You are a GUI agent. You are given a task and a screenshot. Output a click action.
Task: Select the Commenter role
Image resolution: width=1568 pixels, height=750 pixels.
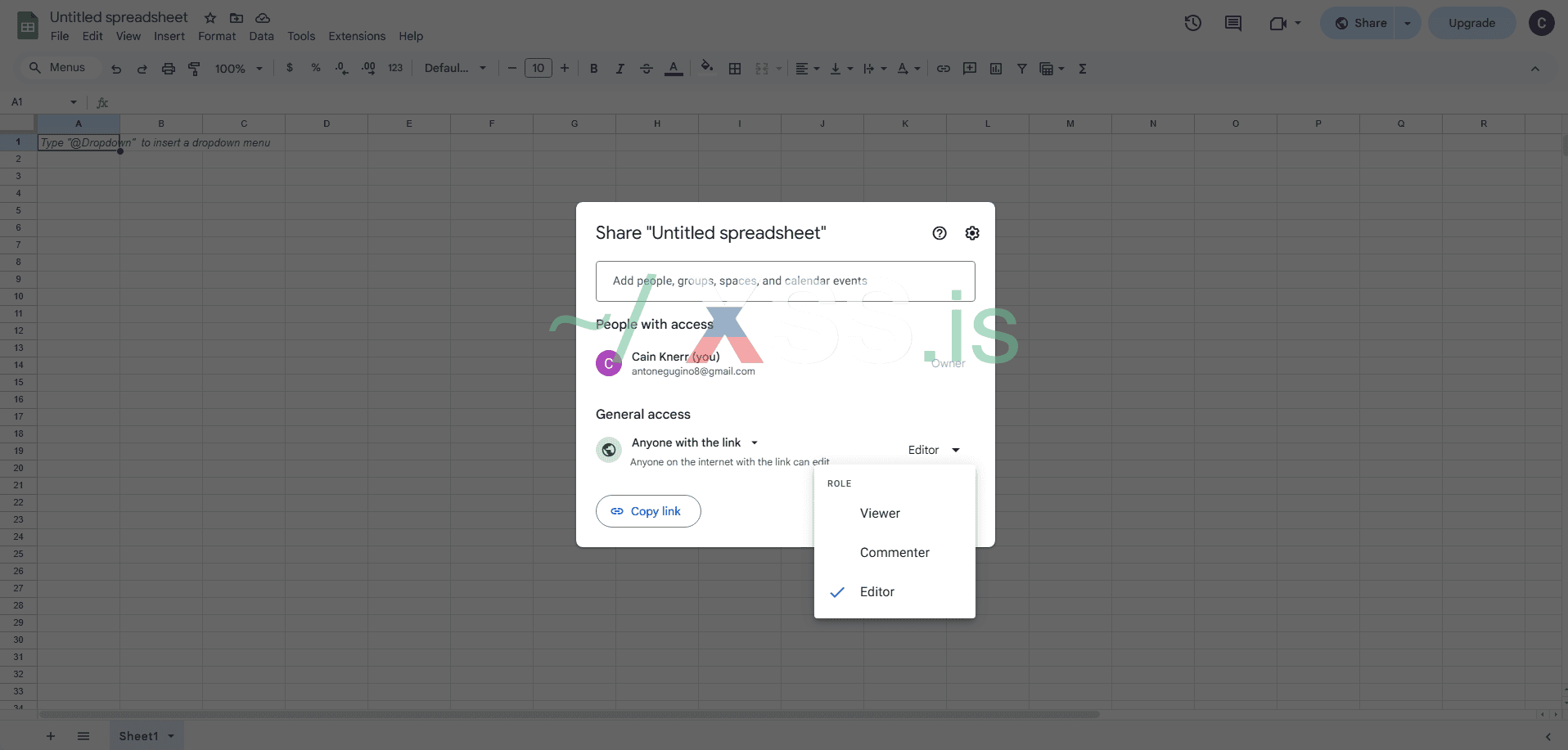(x=894, y=553)
